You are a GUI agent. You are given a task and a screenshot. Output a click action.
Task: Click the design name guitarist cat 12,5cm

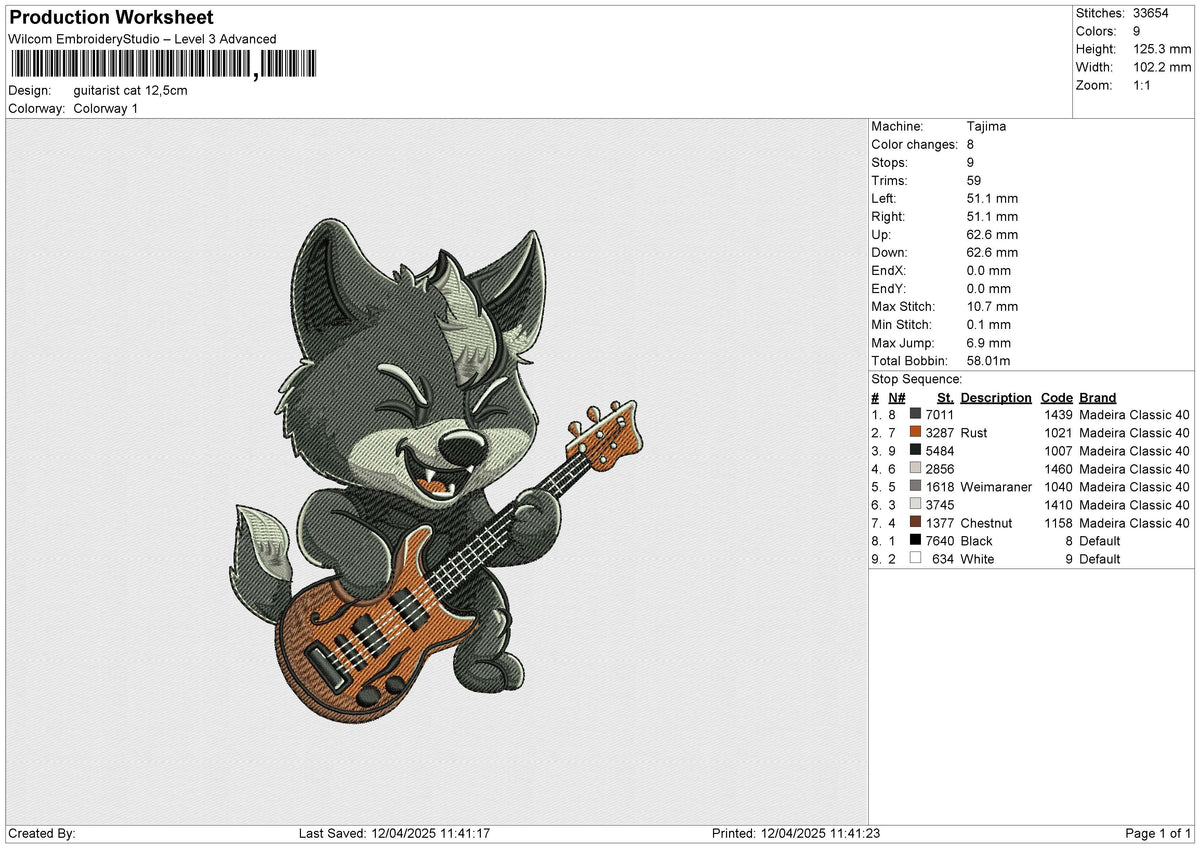pyautogui.click(x=131, y=90)
